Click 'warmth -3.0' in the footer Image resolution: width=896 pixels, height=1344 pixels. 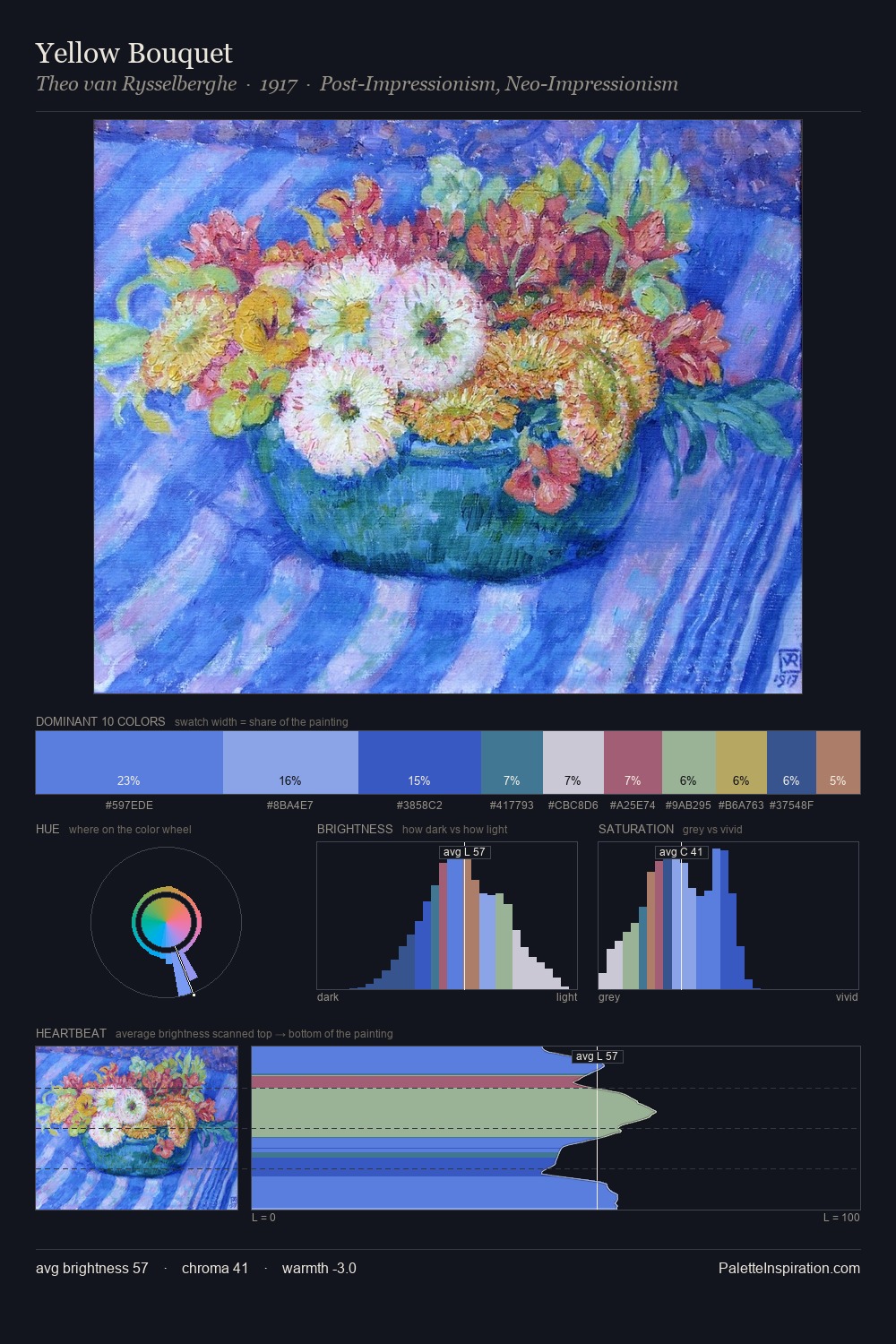point(319,1268)
